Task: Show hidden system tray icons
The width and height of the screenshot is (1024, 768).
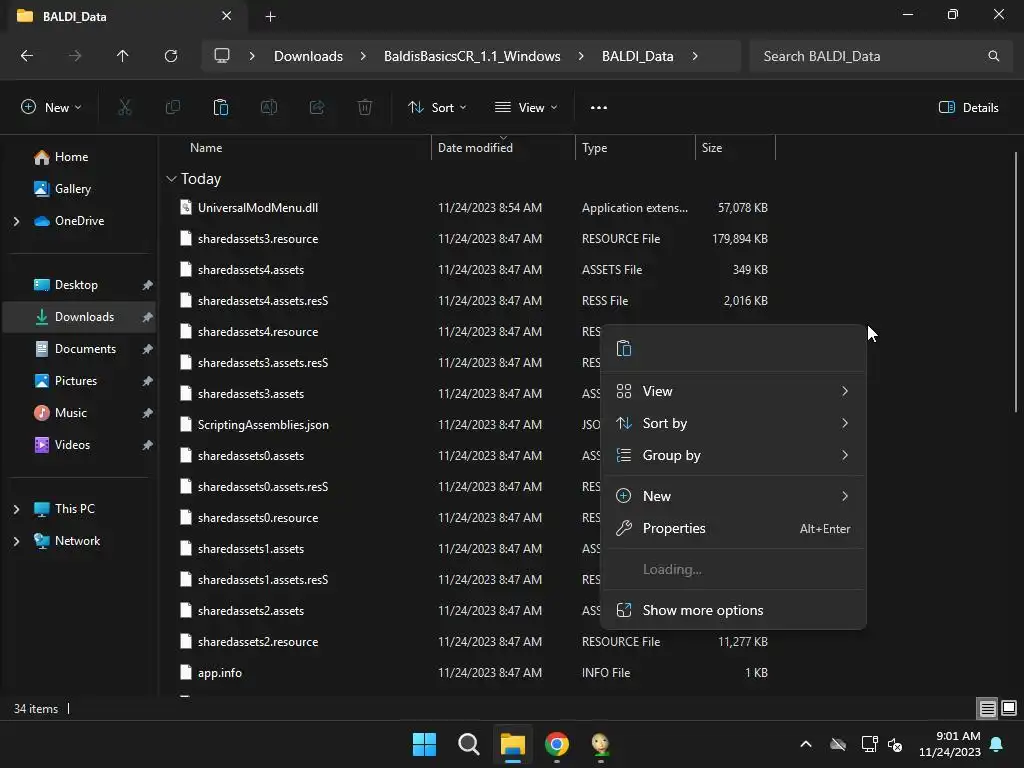Action: [x=806, y=744]
